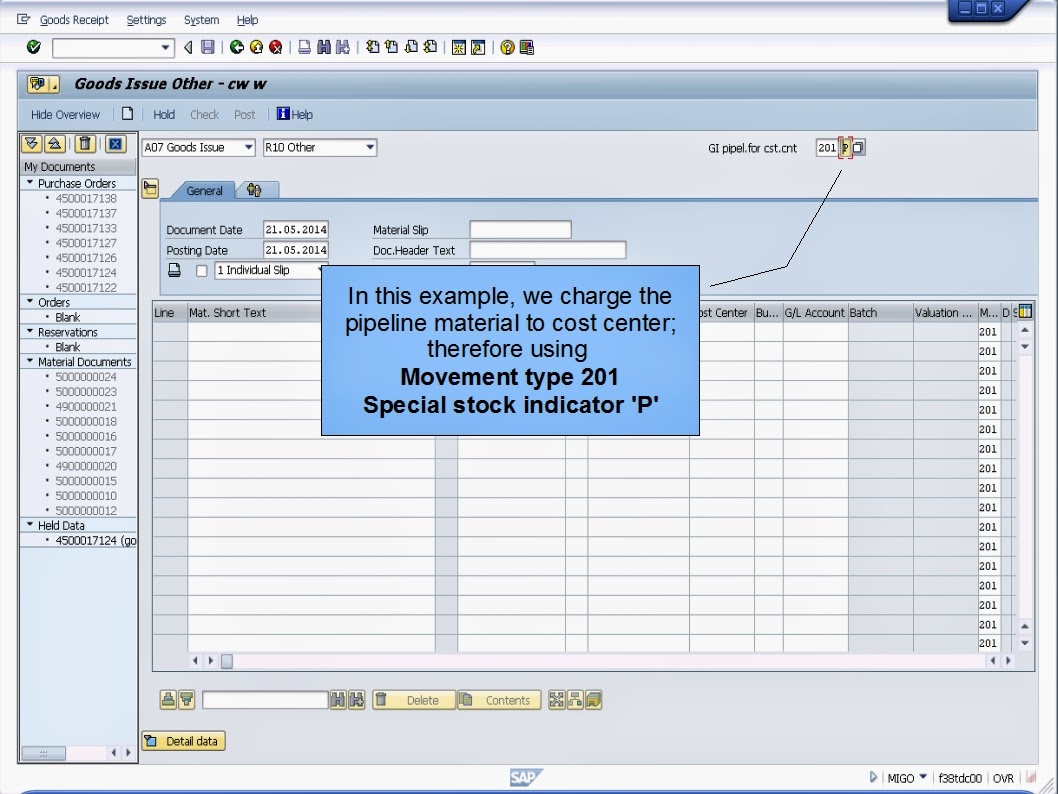The width and height of the screenshot is (1058, 794).
Task: Click the green checkmark Enter icon
Action: click(34, 47)
